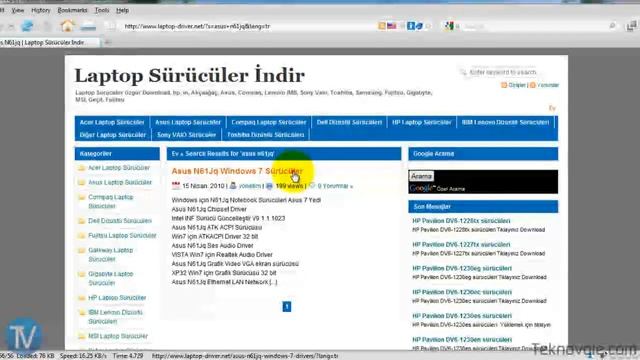Open a new tab with the plus button
Image resolution: width=640 pixels, height=360 pixels.
tap(107, 42)
